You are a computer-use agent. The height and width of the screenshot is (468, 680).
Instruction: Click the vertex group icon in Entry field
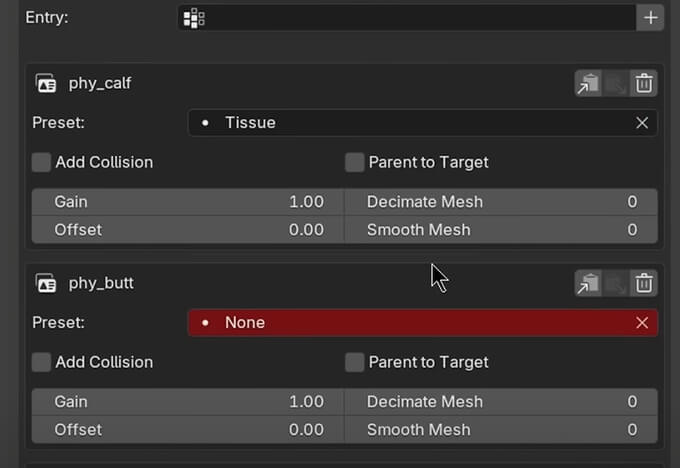194,18
